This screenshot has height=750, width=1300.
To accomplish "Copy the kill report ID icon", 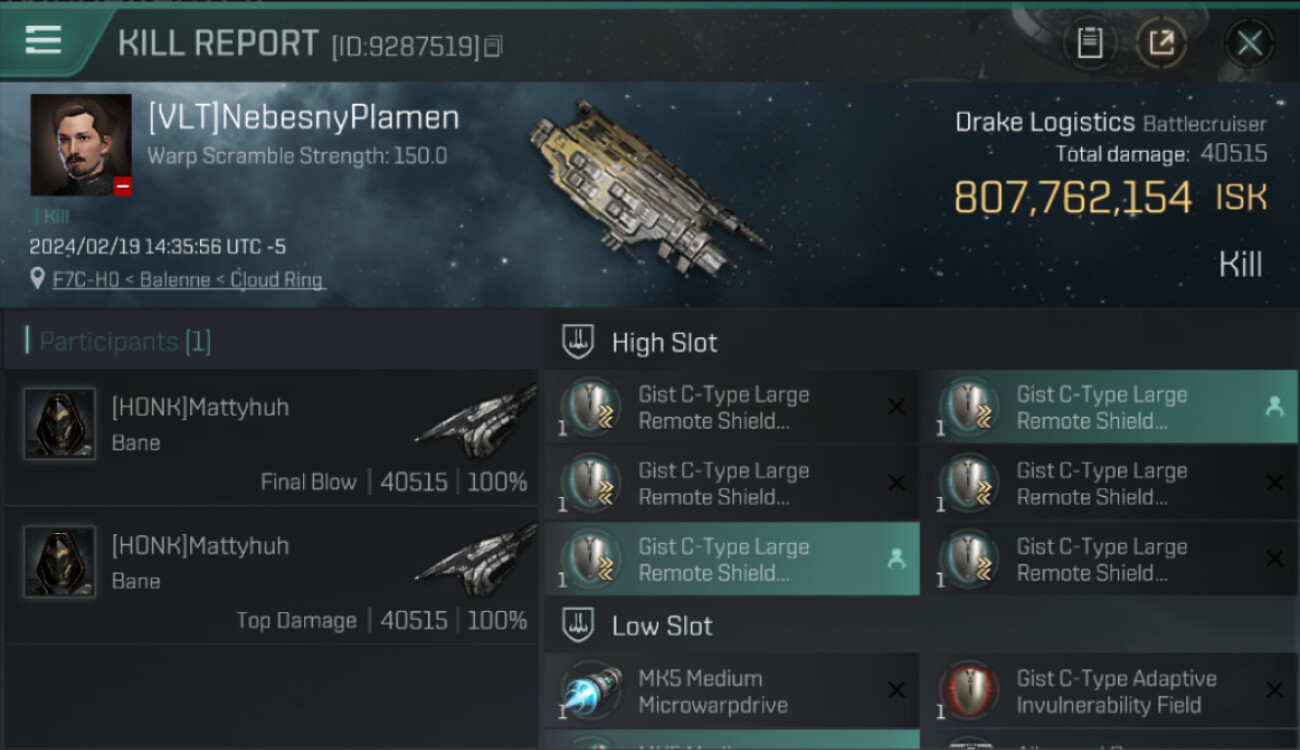I will point(492,46).
